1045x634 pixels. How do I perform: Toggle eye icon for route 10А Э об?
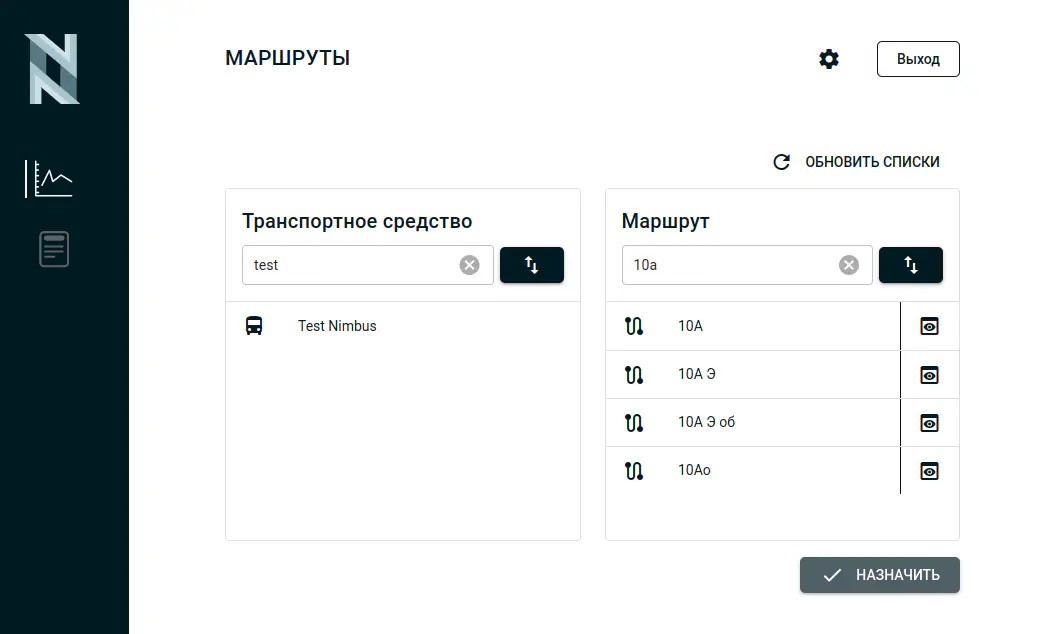pyautogui.click(x=929, y=423)
